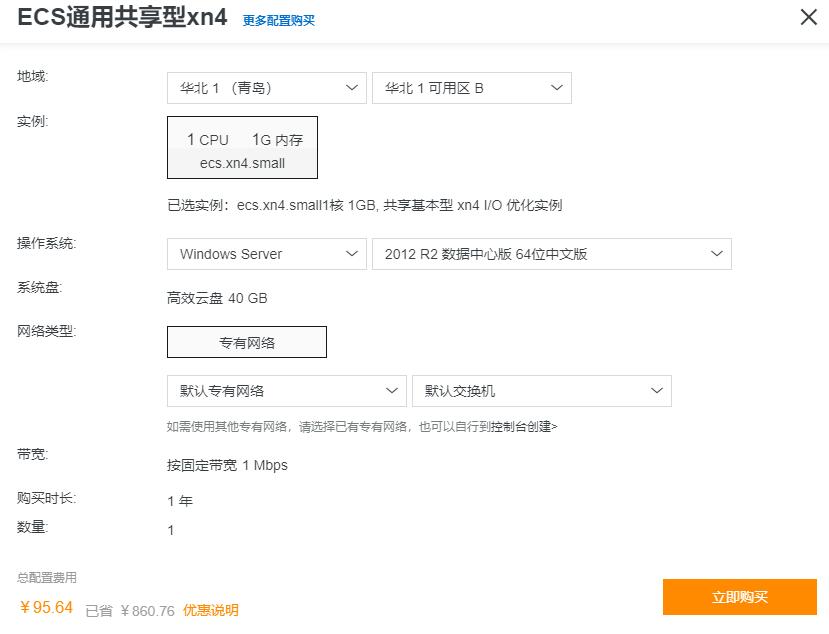Image resolution: width=829 pixels, height=634 pixels.
Task: Expand the 默认交换机 switch dropdown
Action: coord(540,391)
